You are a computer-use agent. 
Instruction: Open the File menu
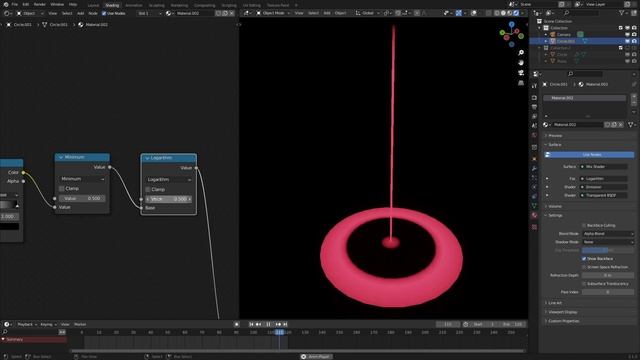15,4
